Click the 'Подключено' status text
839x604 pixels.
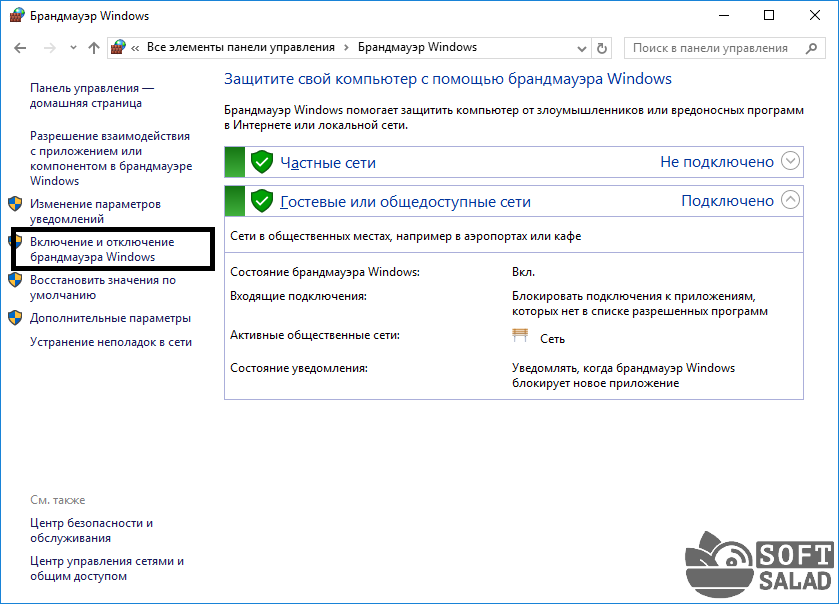(727, 201)
